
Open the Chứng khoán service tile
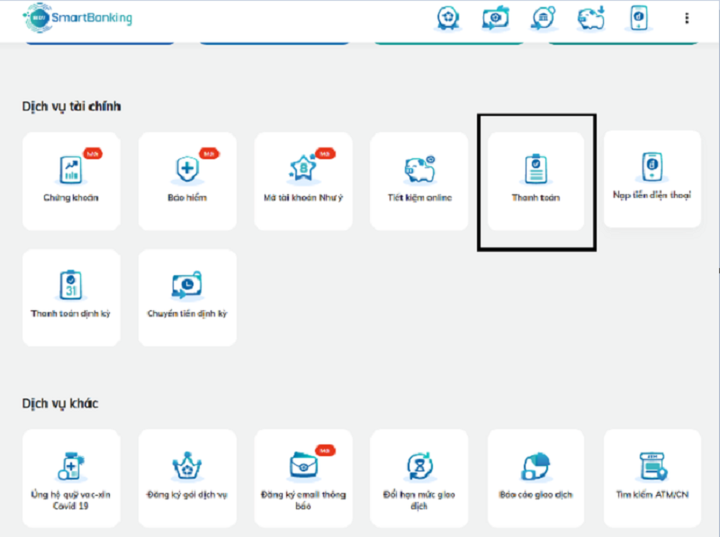70,180
